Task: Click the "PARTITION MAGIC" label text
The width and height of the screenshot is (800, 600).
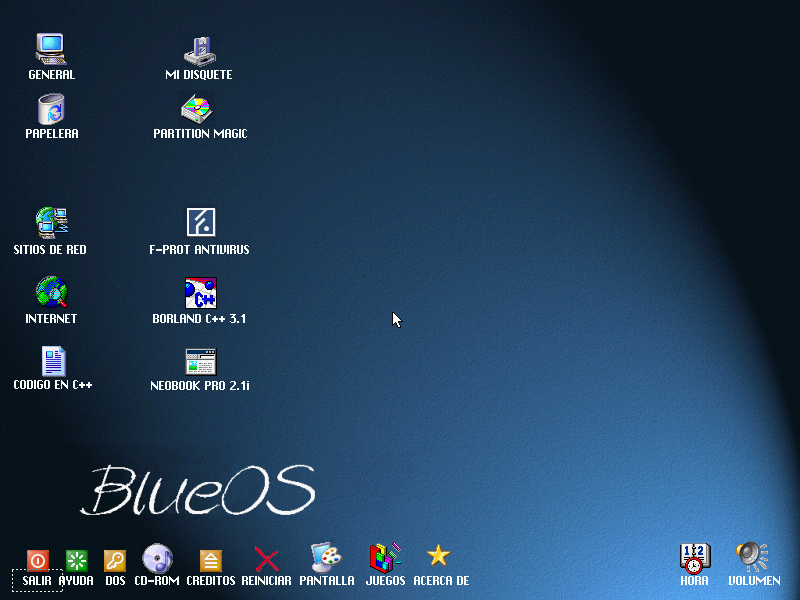Action: [200, 134]
